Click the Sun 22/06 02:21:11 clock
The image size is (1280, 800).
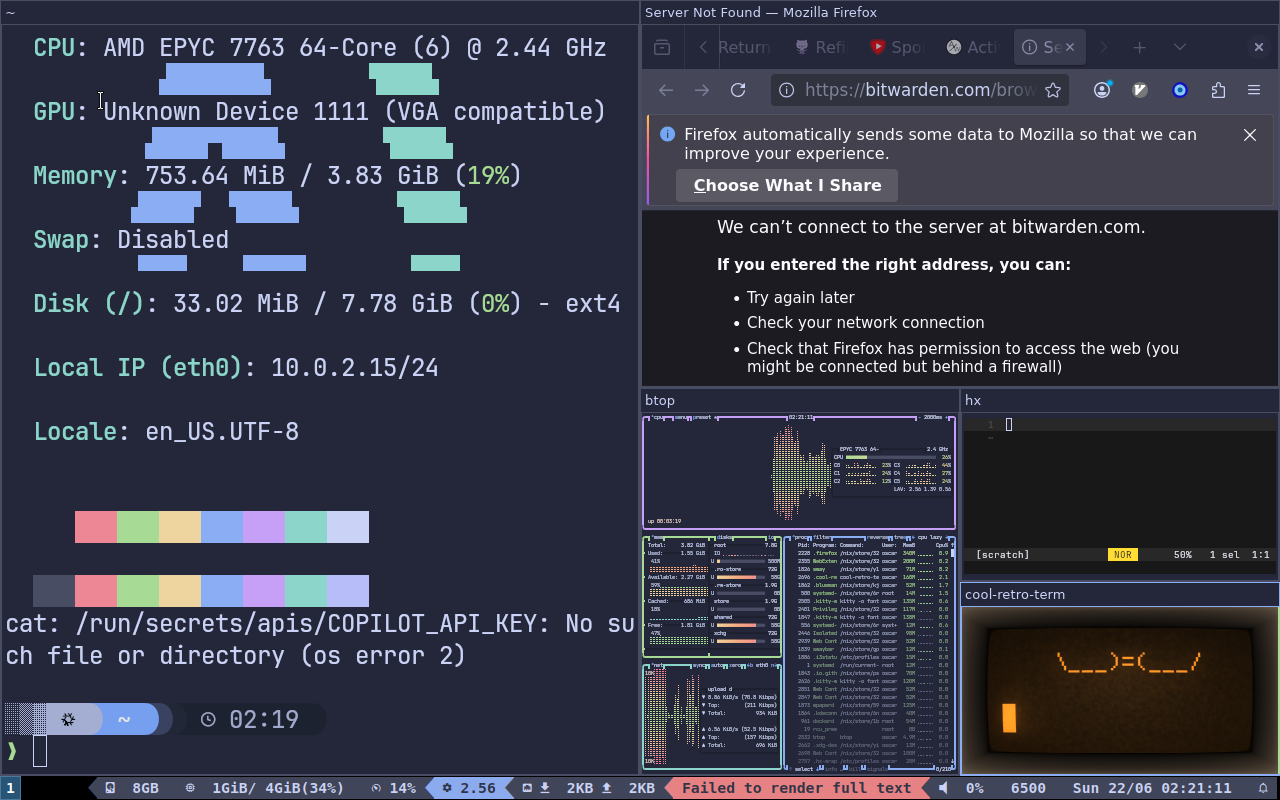tap(1152, 788)
